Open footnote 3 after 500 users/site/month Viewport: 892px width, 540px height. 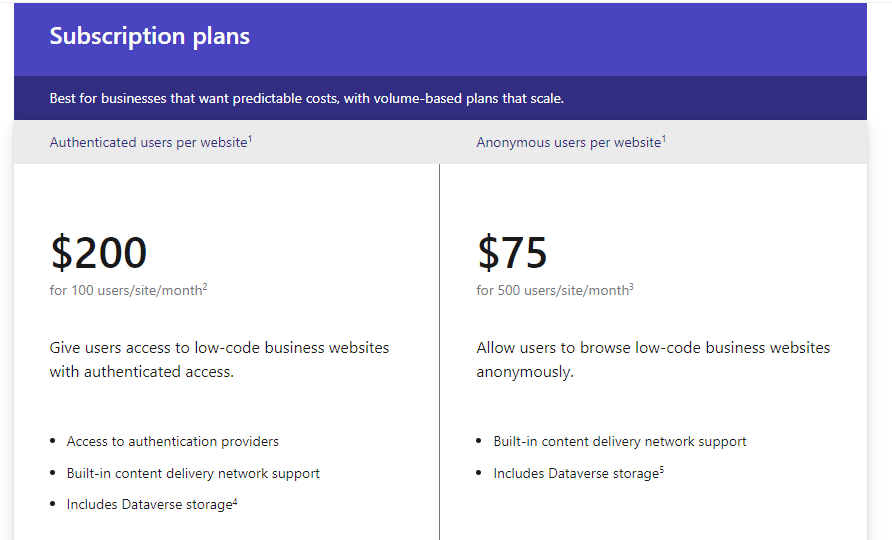tap(631, 287)
